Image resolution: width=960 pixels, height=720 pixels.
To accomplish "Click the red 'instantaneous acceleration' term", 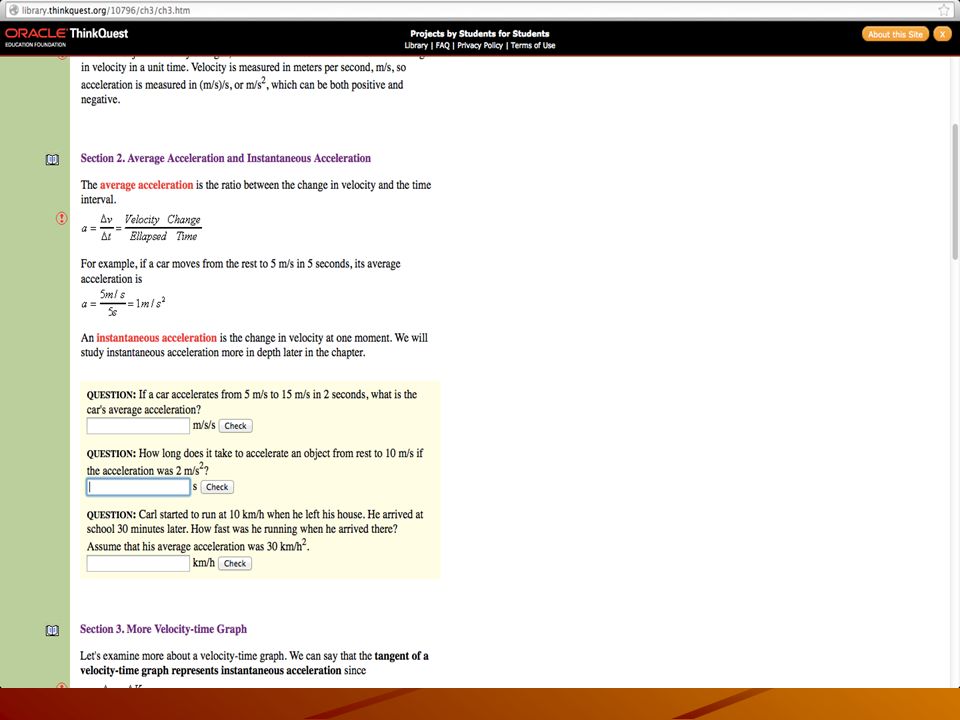I will tap(156, 338).
